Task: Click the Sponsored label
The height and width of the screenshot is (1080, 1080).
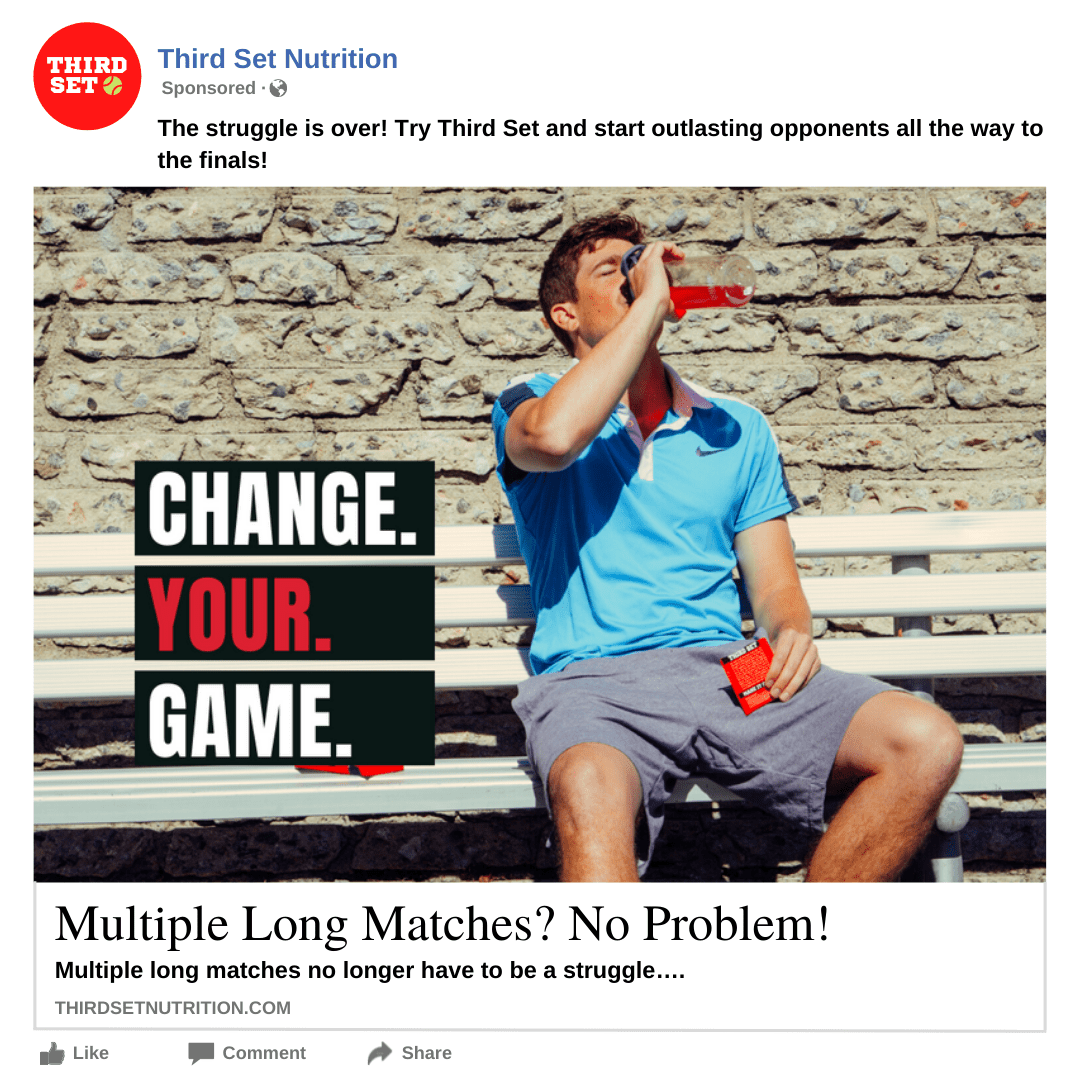Action: 208,88
